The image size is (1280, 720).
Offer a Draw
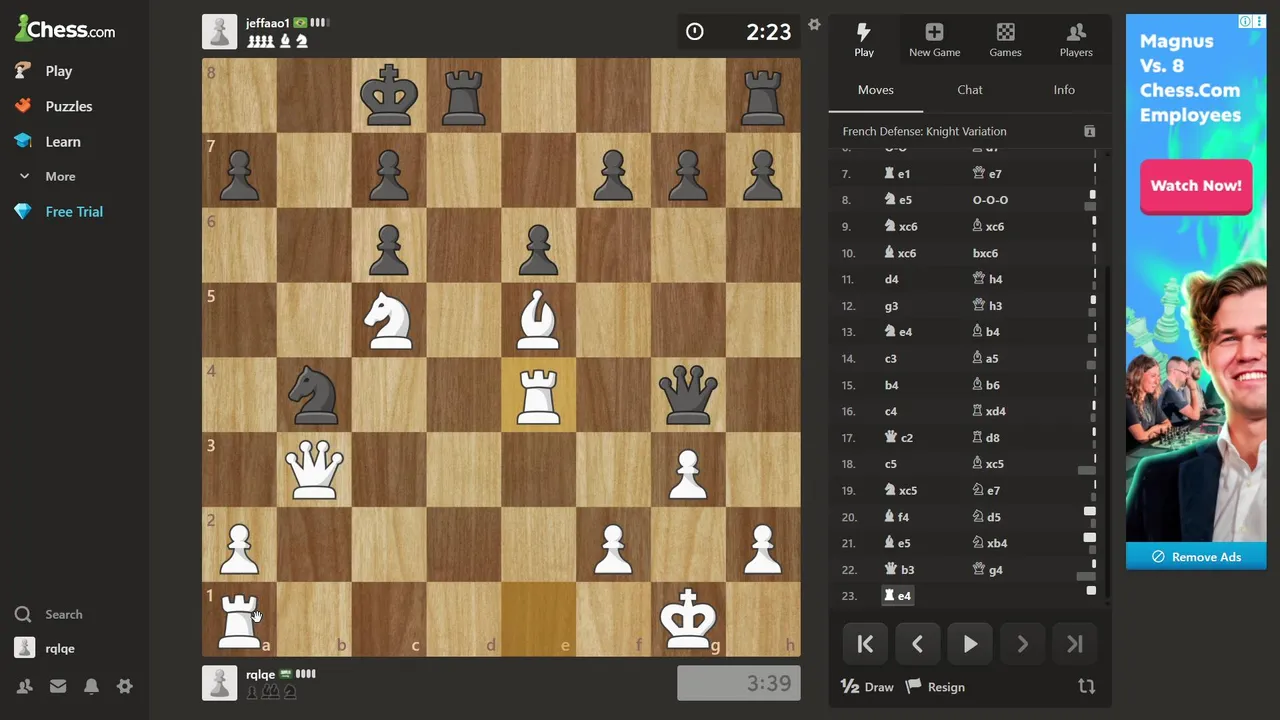pos(867,687)
